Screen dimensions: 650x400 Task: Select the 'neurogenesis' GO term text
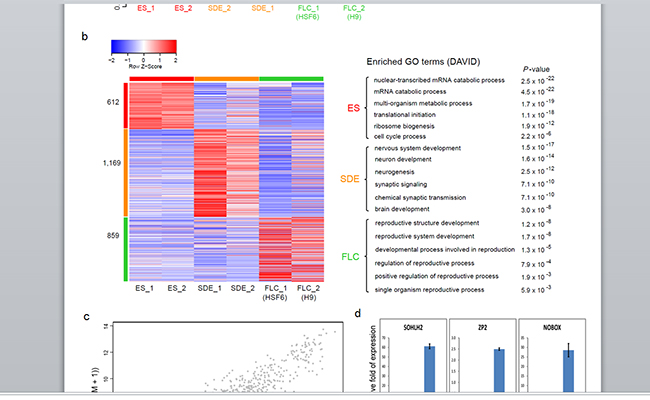(x=398, y=171)
